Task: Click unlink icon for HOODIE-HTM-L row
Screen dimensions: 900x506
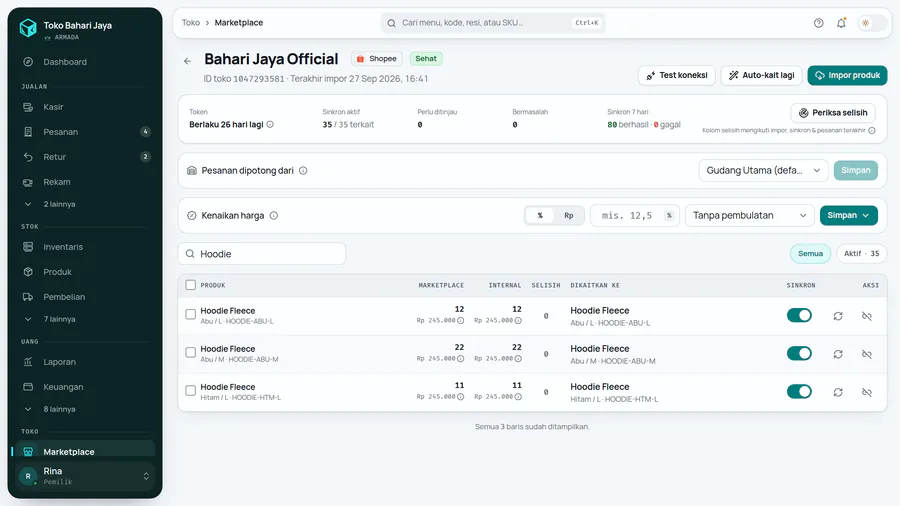Action: pyautogui.click(x=867, y=392)
